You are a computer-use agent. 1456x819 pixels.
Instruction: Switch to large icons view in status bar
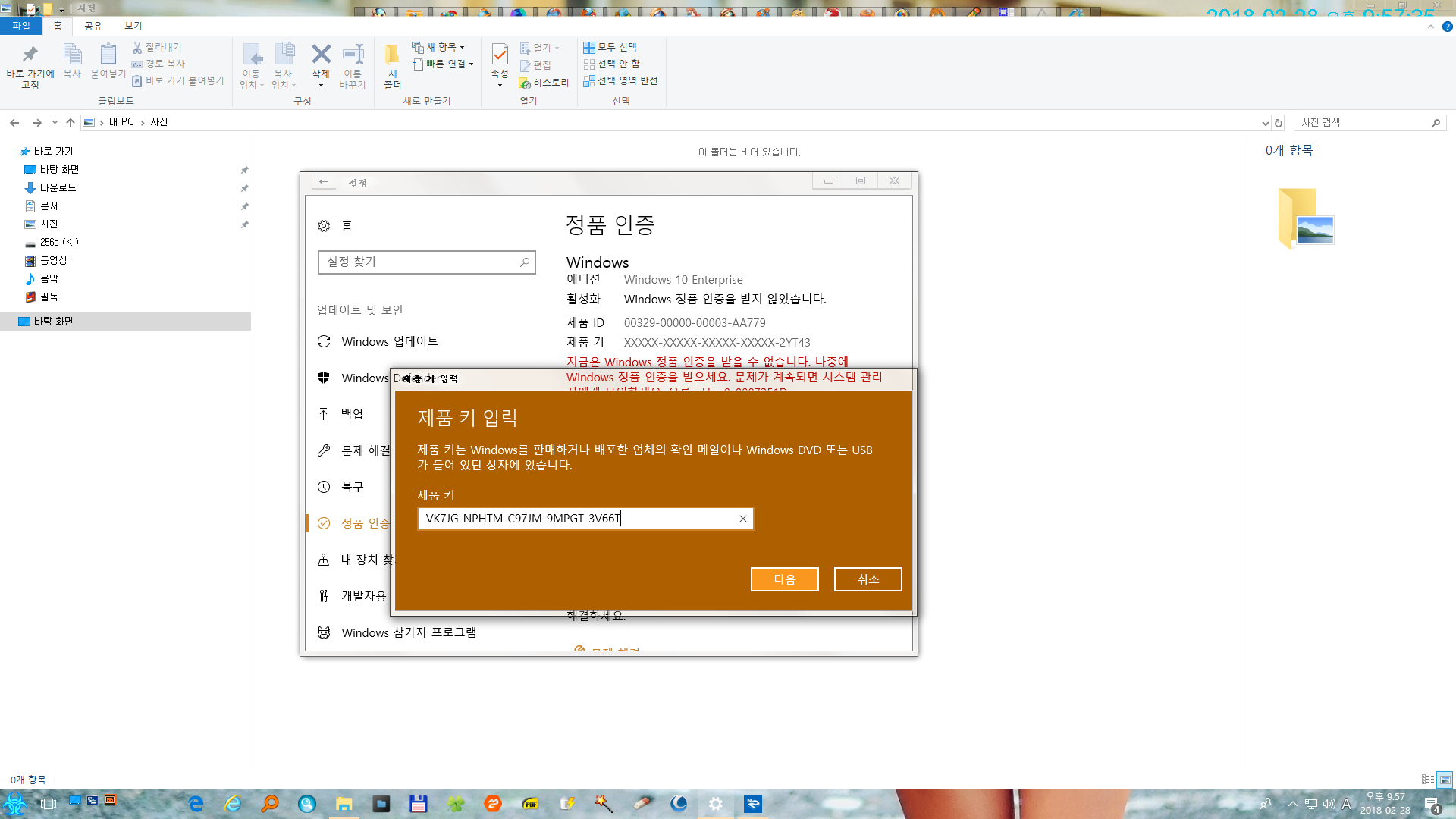[1445, 780]
